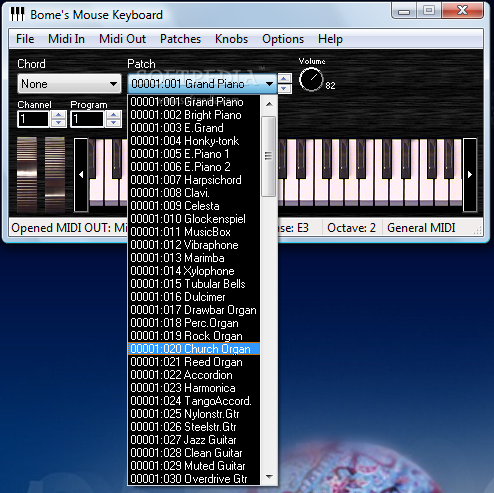Click the patch list scroll down arrow
Screen dimensions: 494x493
click(x=269, y=476)
